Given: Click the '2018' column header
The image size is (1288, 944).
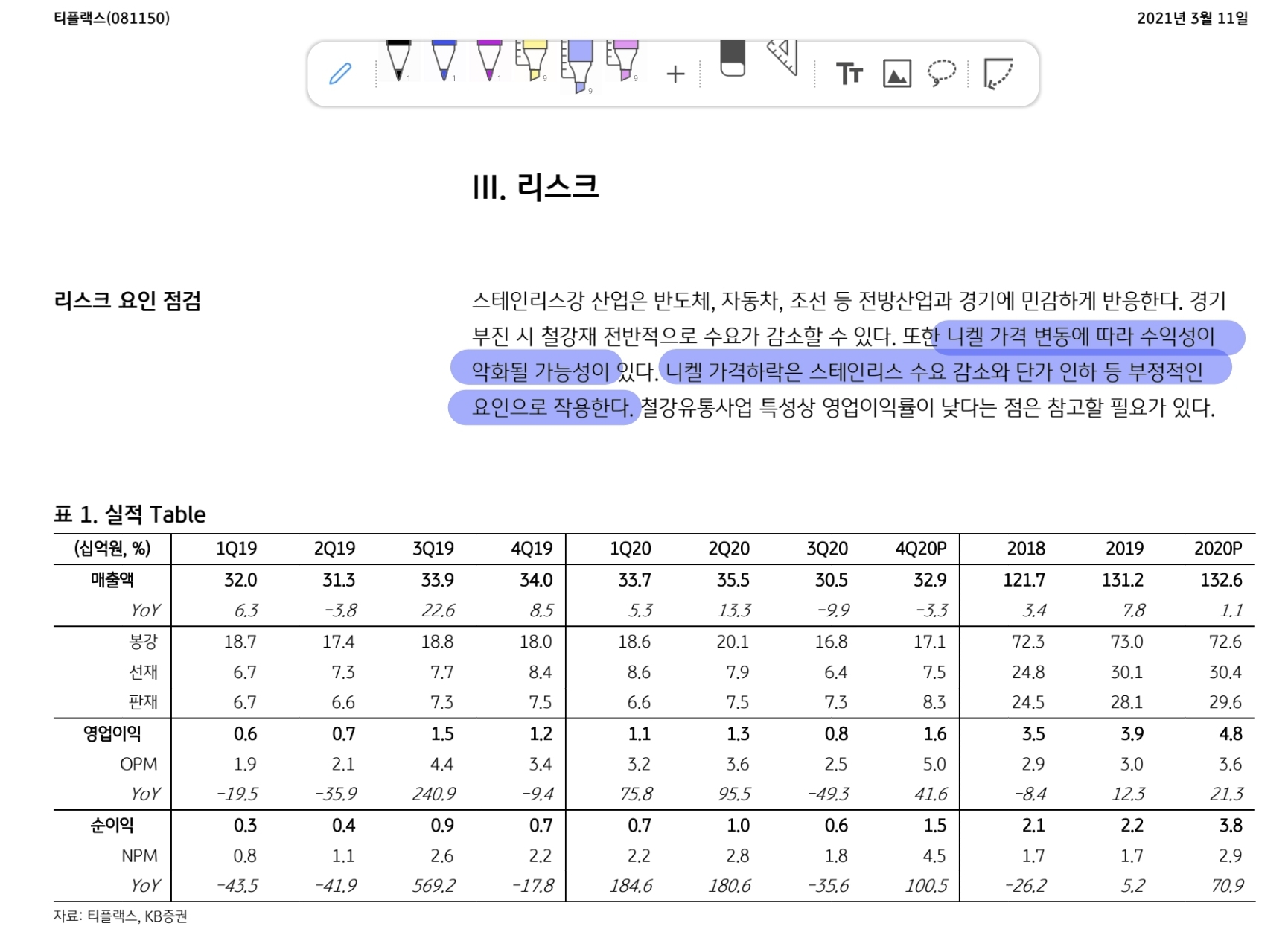Looking at the screenshot, I should [x=1026, y=549].
